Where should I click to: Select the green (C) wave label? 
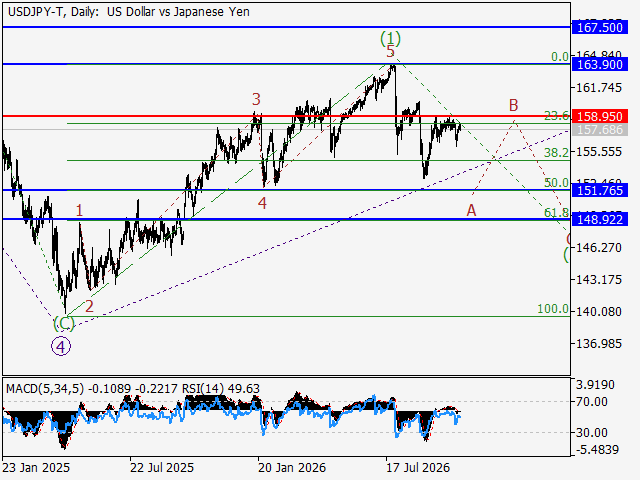click(64, 324)
